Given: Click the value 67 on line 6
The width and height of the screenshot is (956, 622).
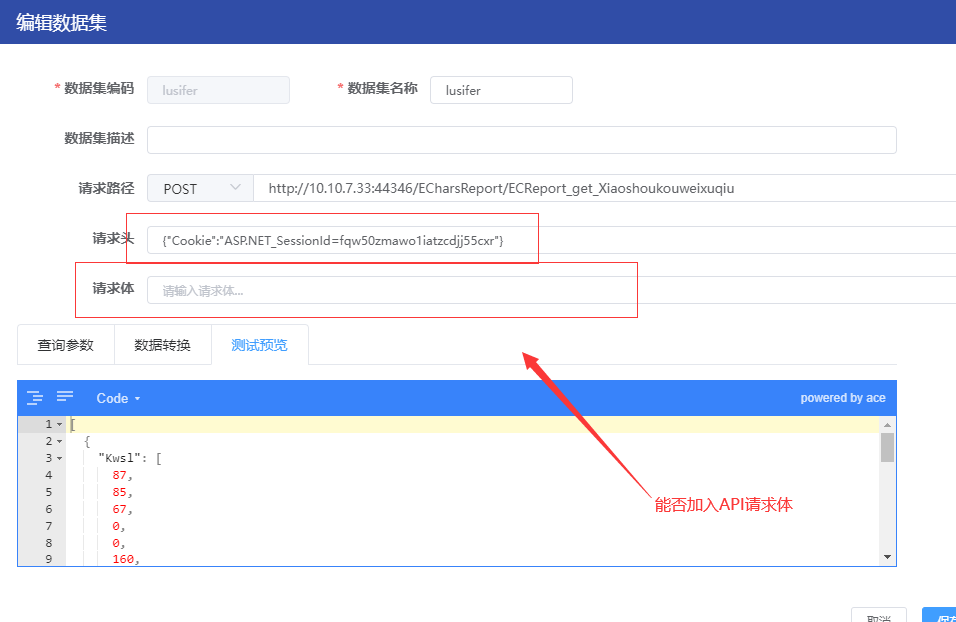Looking at the screenshot, I should coord(120,509).
